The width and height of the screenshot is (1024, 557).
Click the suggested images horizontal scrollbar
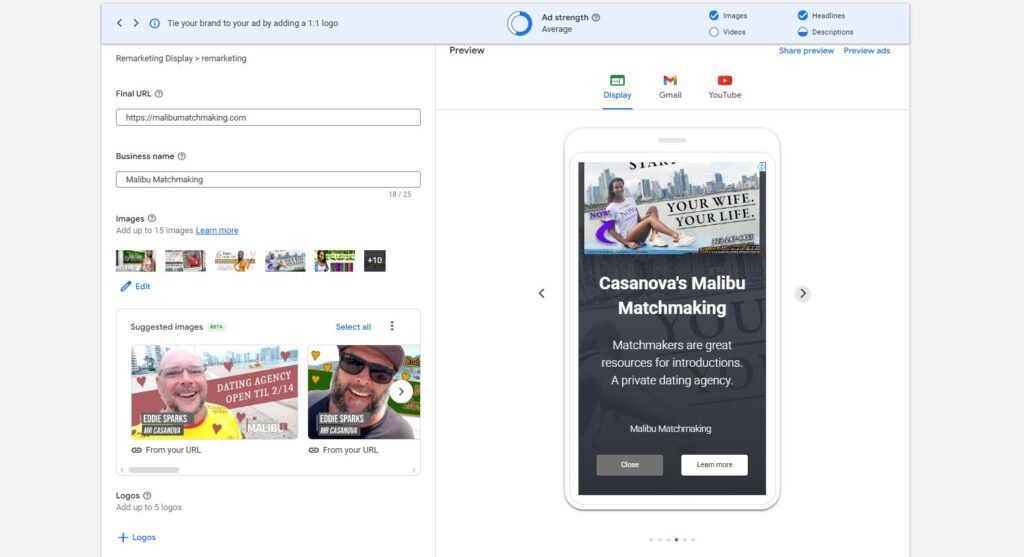tap(153, 470)
